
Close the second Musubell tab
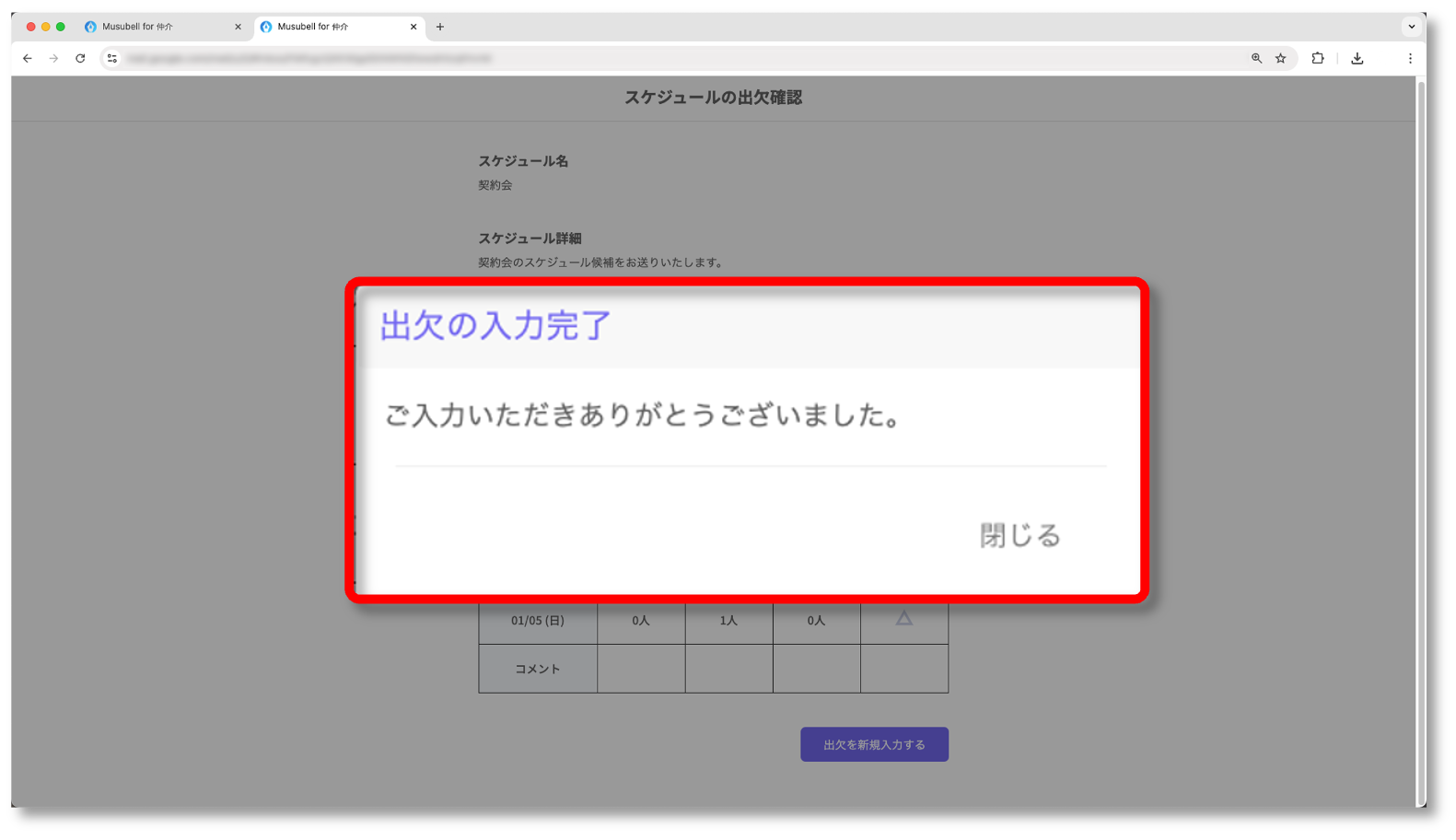tap(414, 27)
